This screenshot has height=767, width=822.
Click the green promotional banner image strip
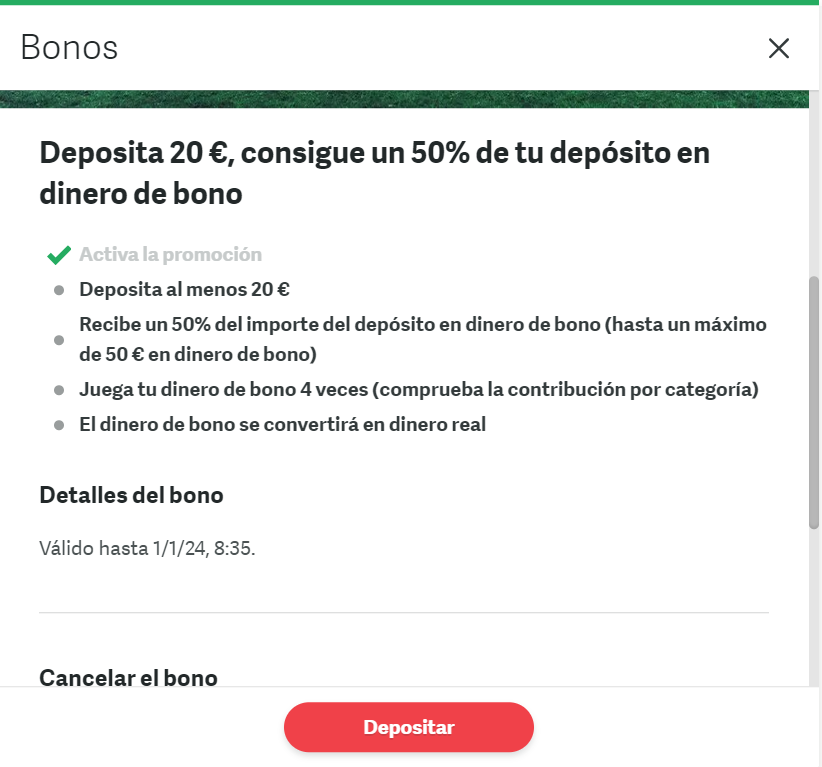pyautogui.click(x=404, y=99)
